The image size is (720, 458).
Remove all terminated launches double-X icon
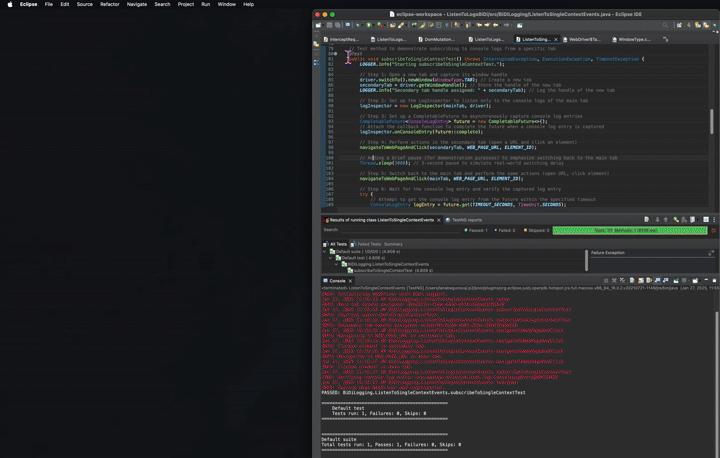[x=622, y=280]
